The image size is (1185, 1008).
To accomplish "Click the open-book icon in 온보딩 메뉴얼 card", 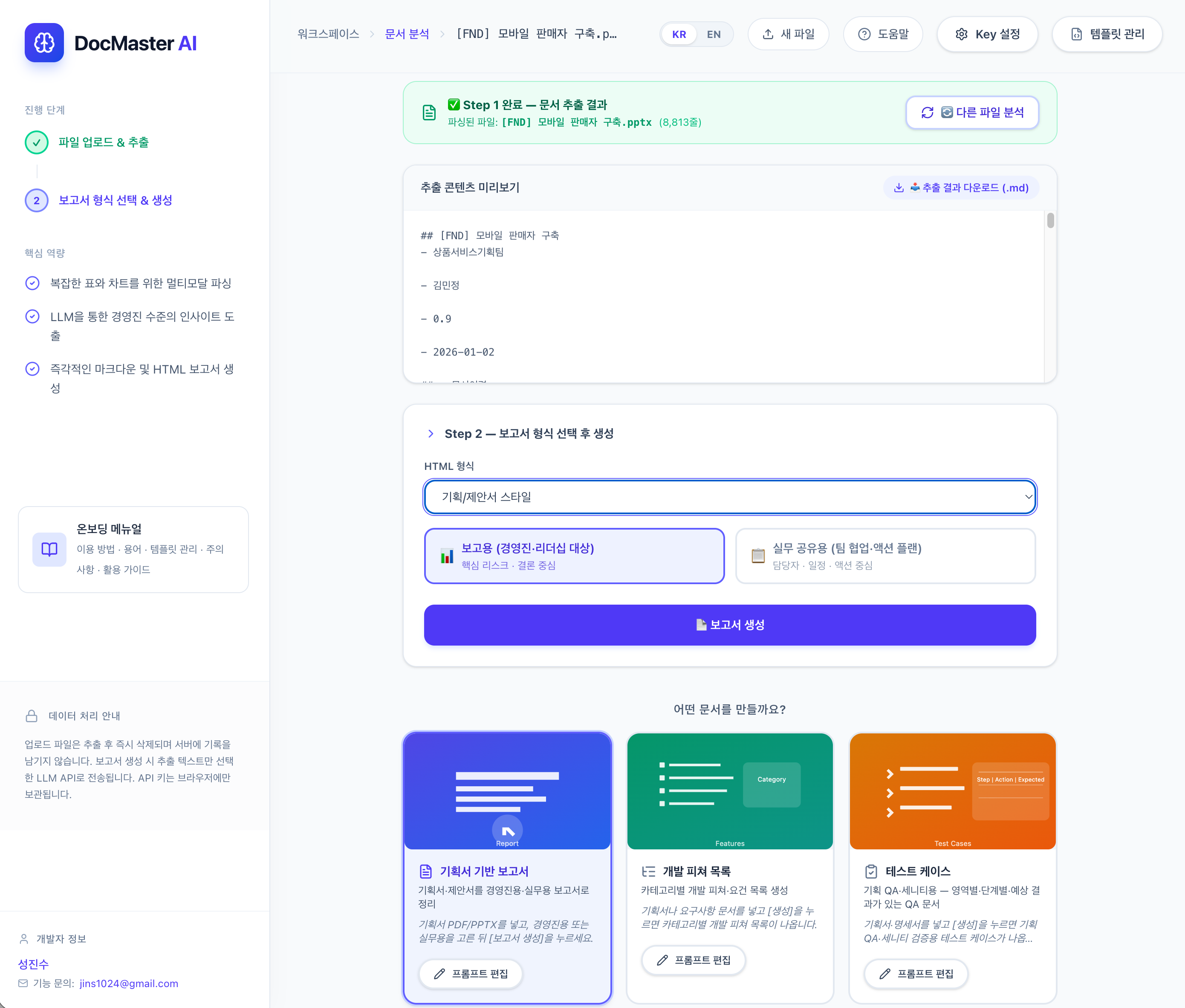I will click(x=49, y=549).
